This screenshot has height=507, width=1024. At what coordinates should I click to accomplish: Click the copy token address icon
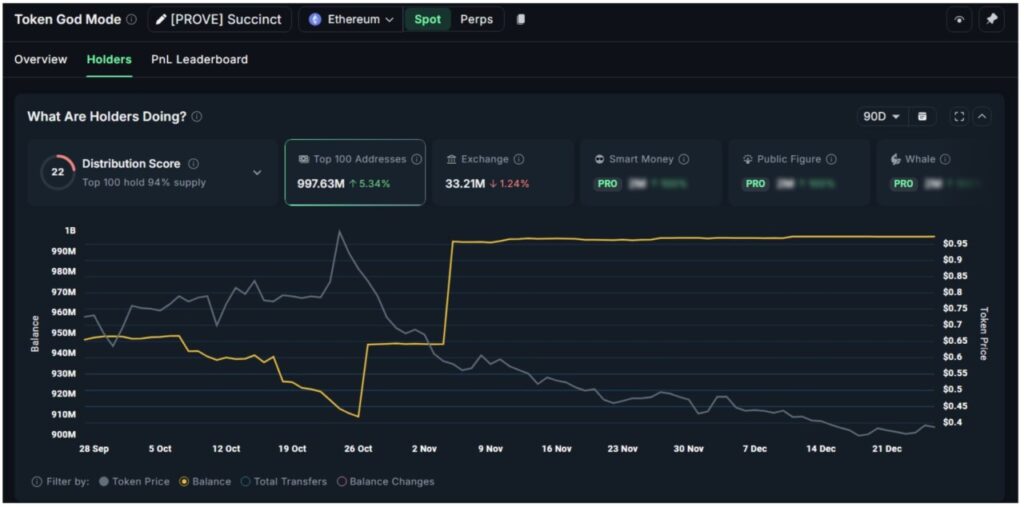[521, 20]
